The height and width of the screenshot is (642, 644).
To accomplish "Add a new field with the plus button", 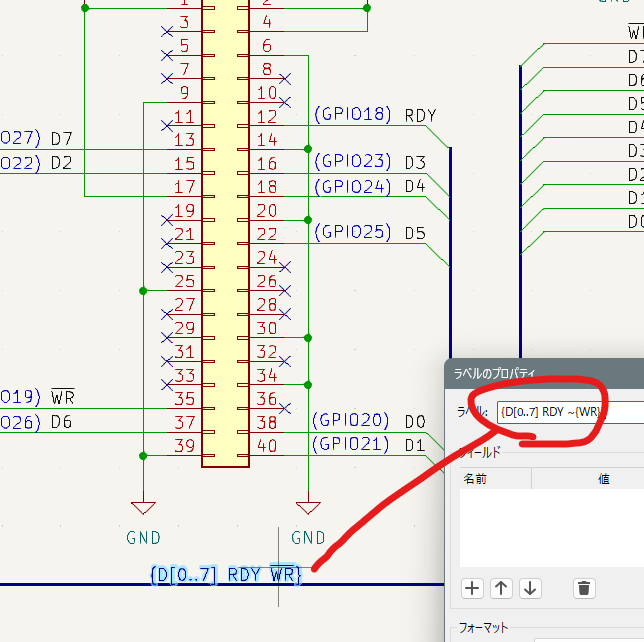I will pyautogui.click(x=472, y=588).
